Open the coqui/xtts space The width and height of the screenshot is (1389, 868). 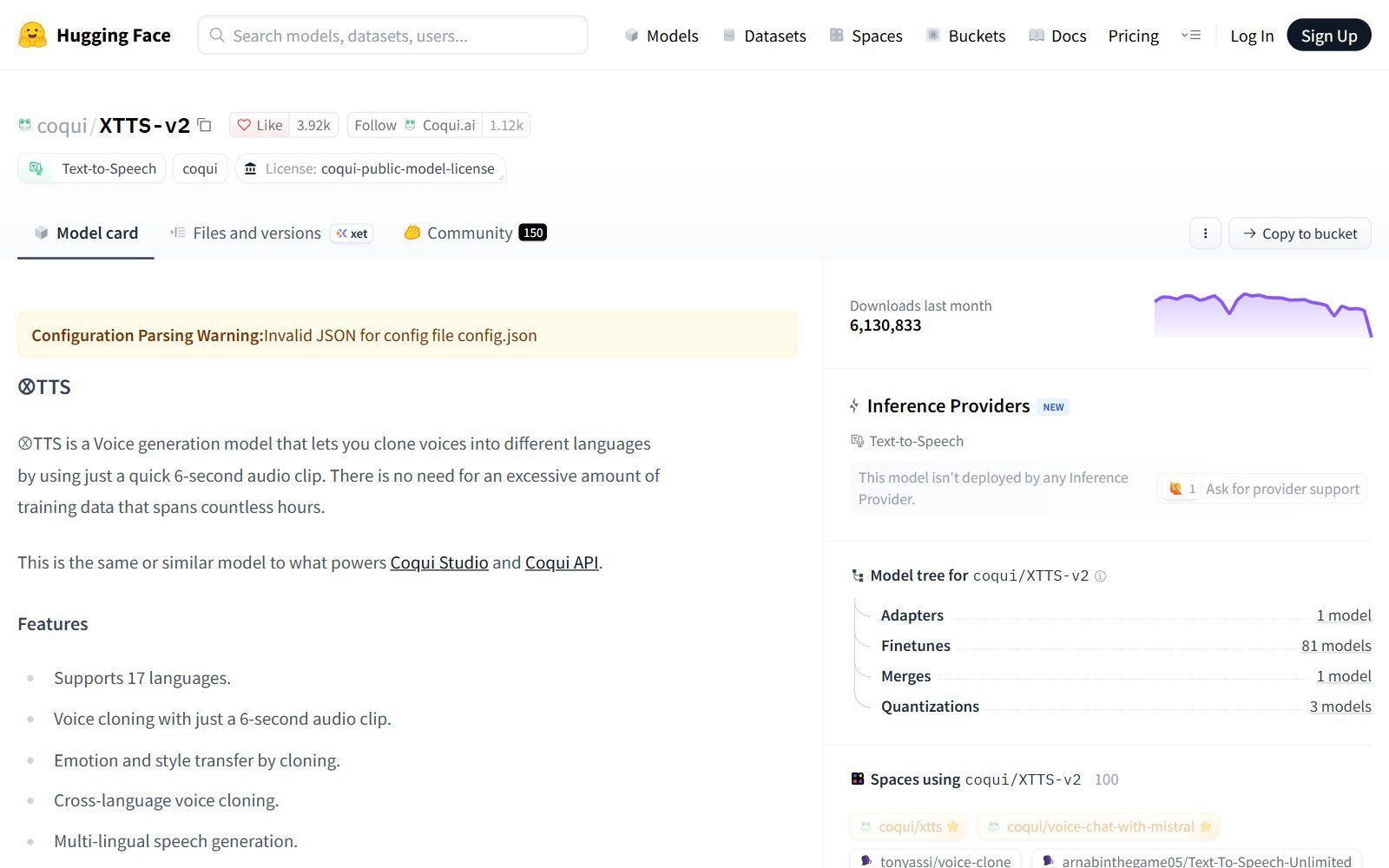click(x=909, y=826)
